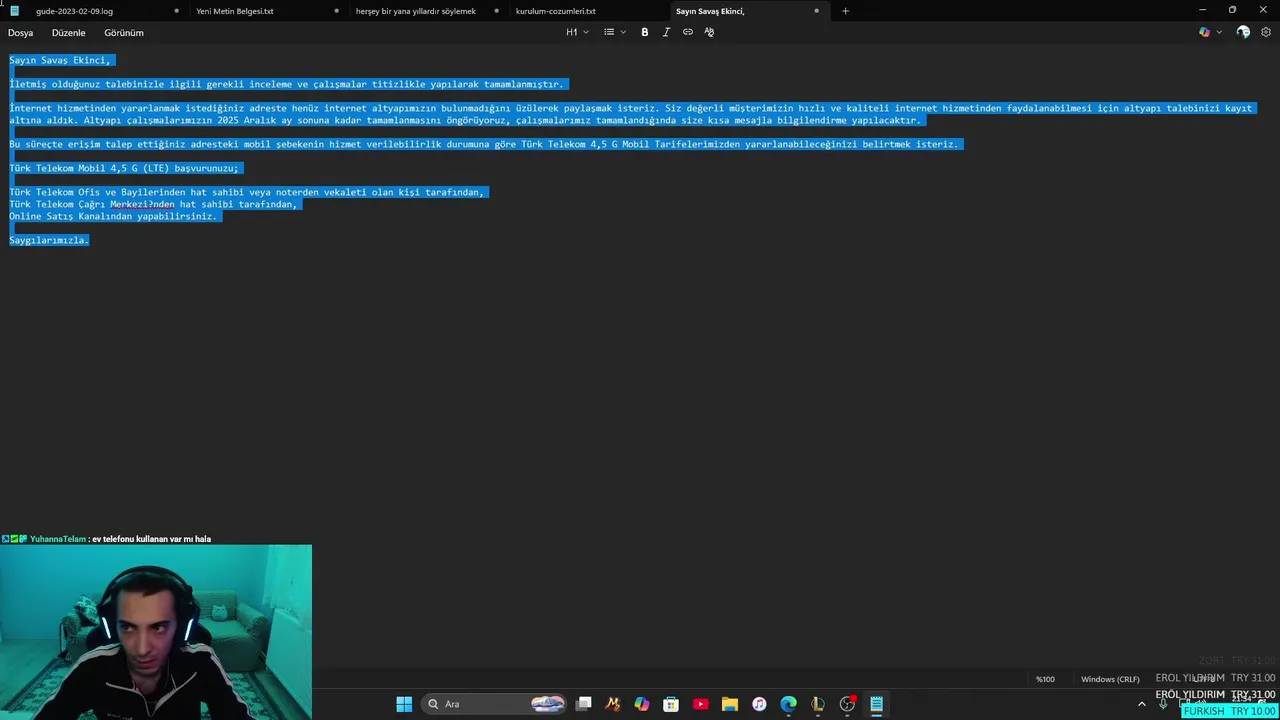The image size is (1280, 720).
Task: Open the account profile picture
Action: [x=1243, y=32]
